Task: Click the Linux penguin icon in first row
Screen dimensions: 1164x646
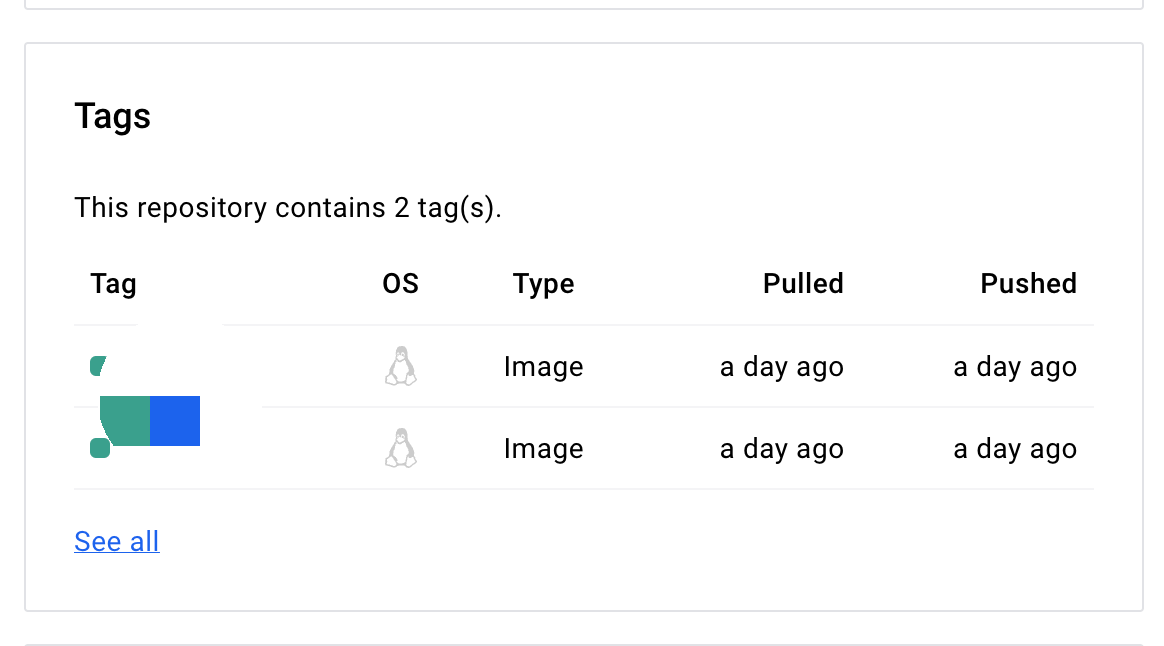Action: point(401,366)
